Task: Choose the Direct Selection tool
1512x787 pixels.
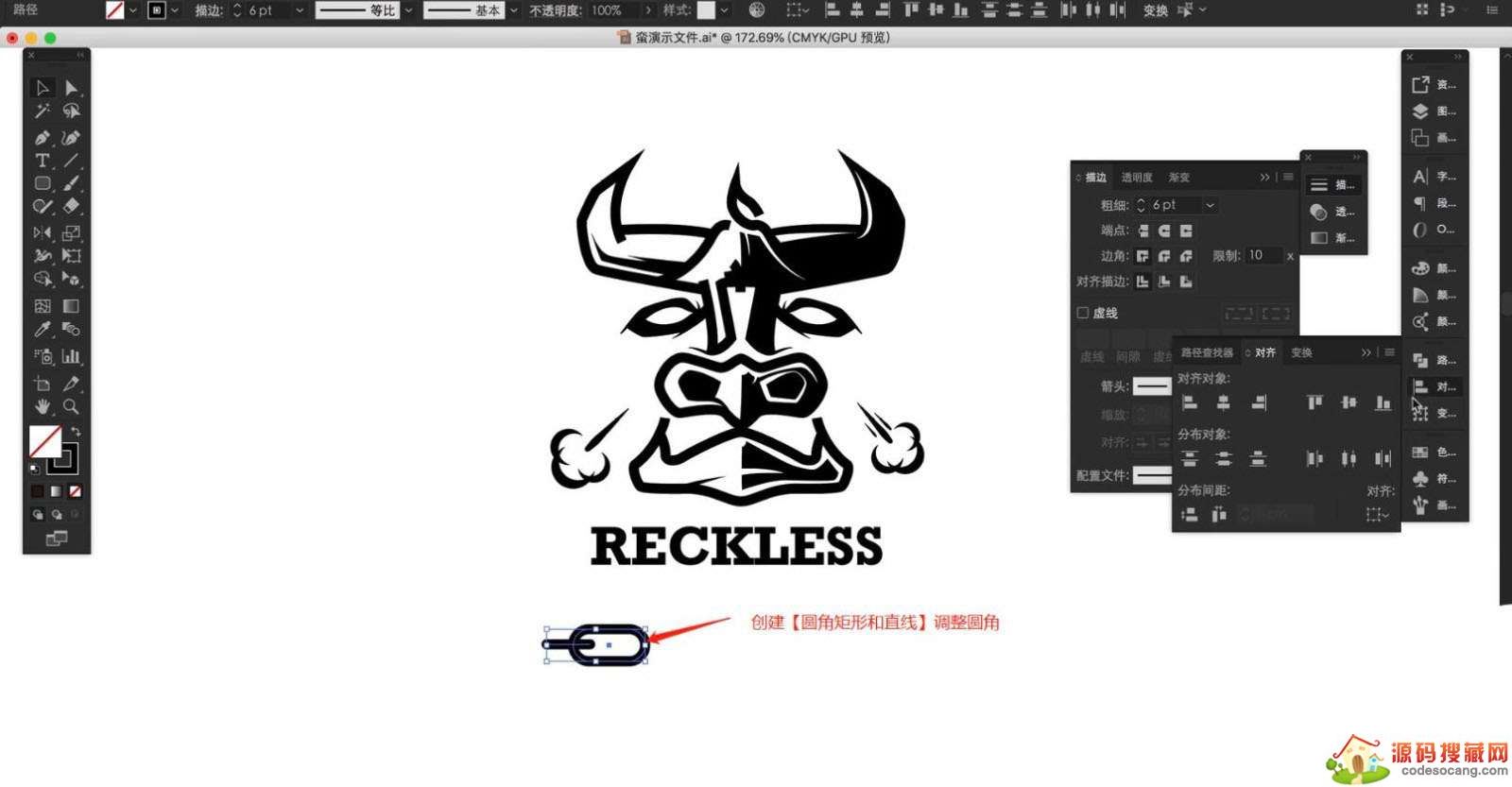Action: tap(71, 88)
